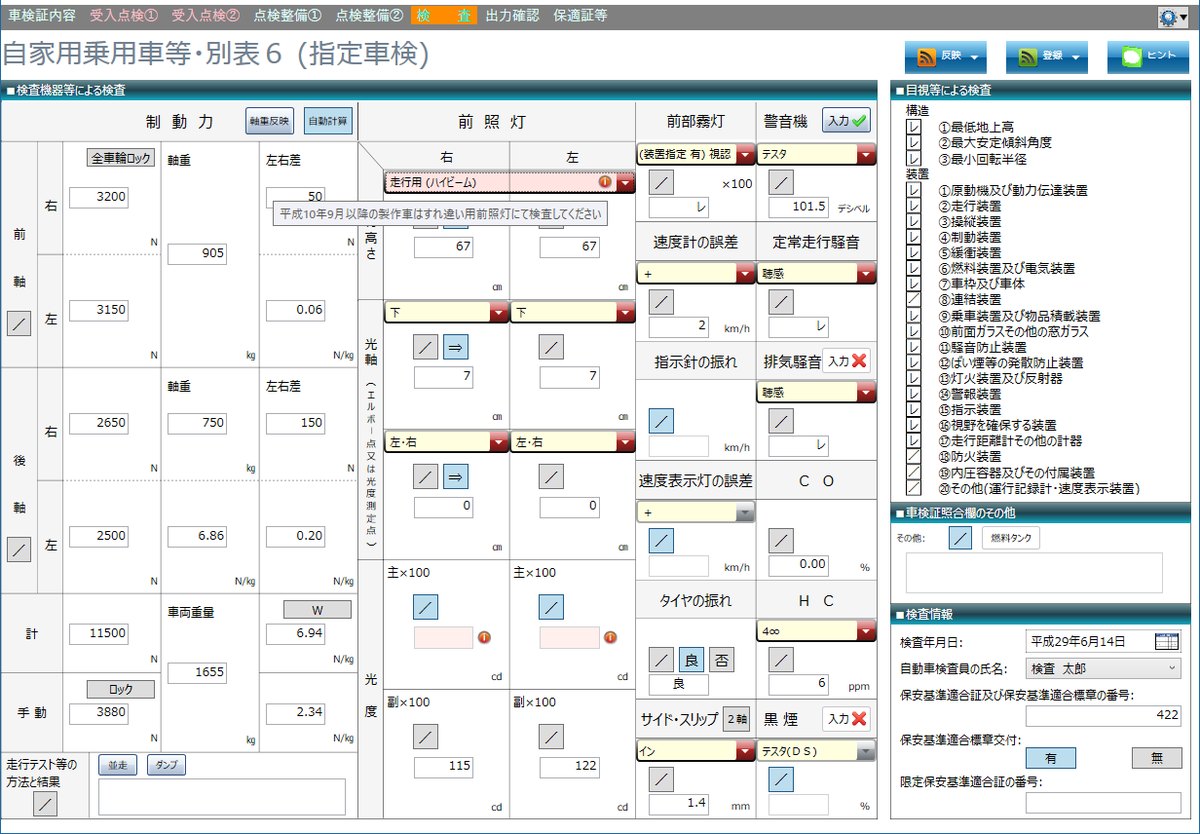The width and height of the screenshot is (1200, 834).
Task: Click the slash button under 後軸
Action: (19, 549)
